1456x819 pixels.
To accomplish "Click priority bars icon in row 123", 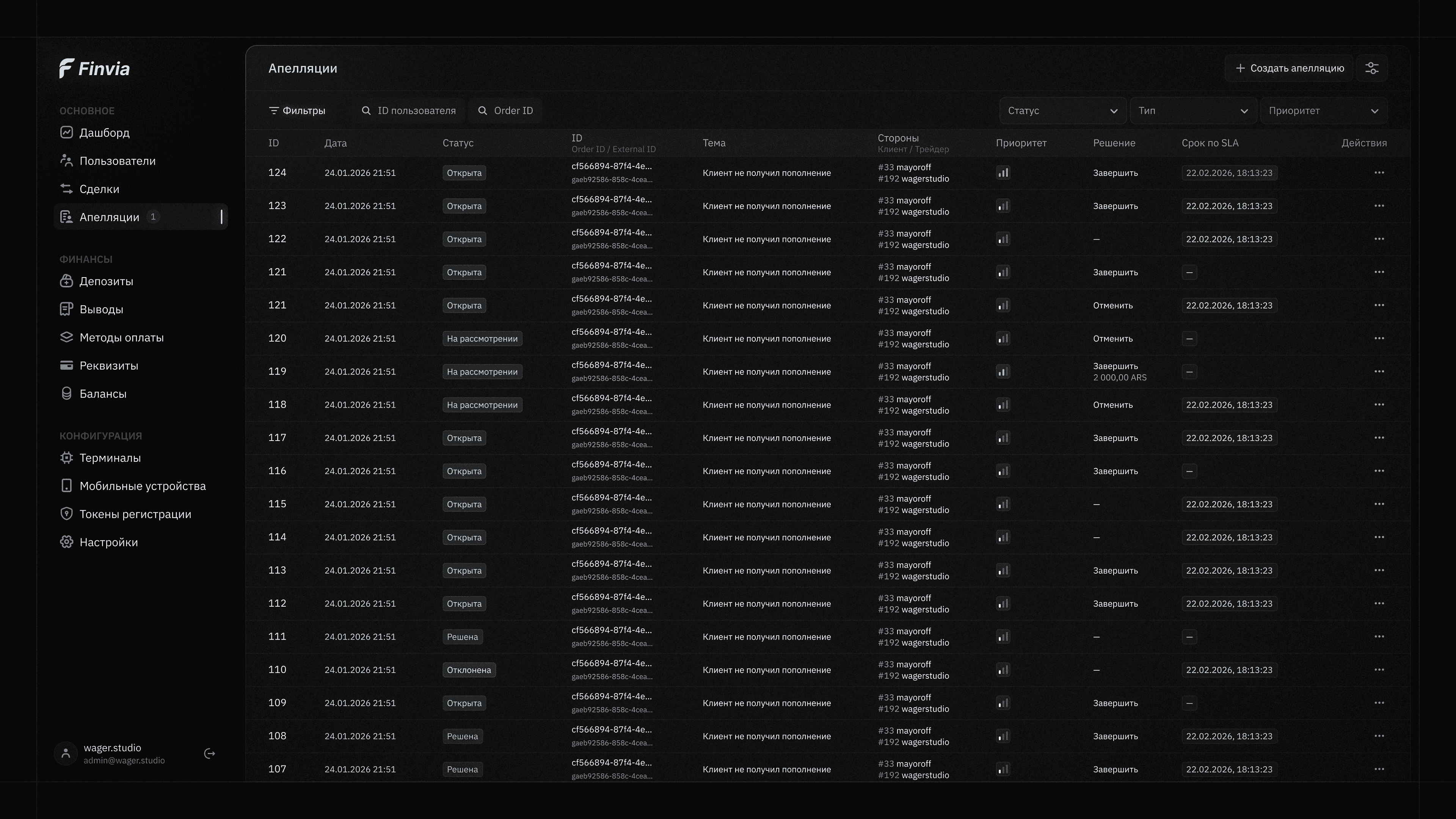I will (x=1003, y=206).
